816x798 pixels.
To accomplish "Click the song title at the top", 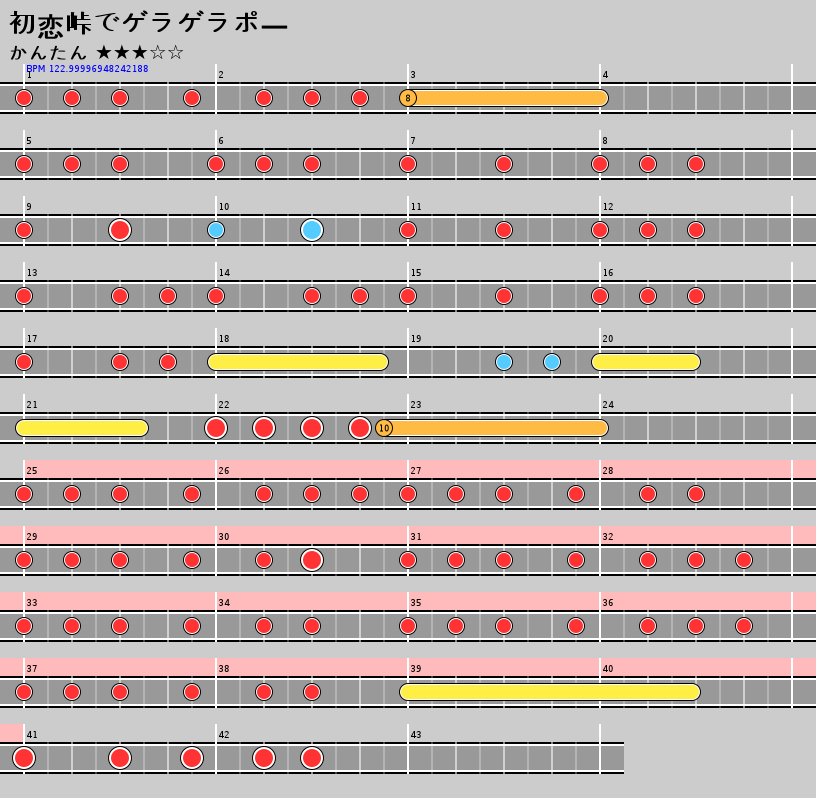I will 148,23.
